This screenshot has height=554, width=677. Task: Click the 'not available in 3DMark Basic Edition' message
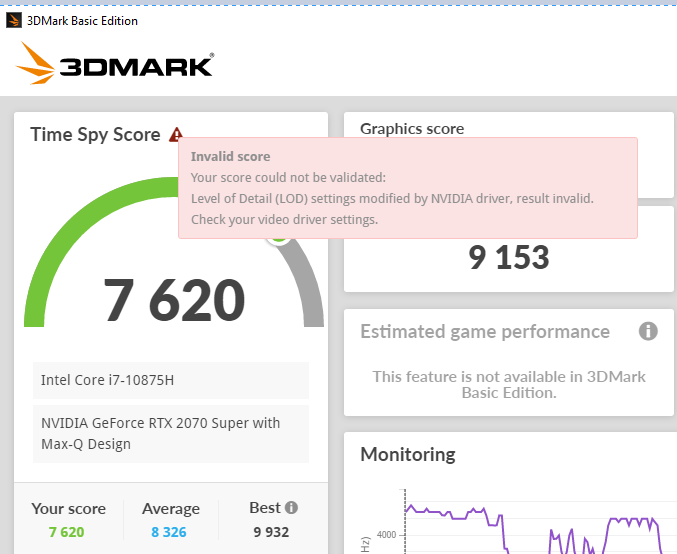tap(509, 385)
